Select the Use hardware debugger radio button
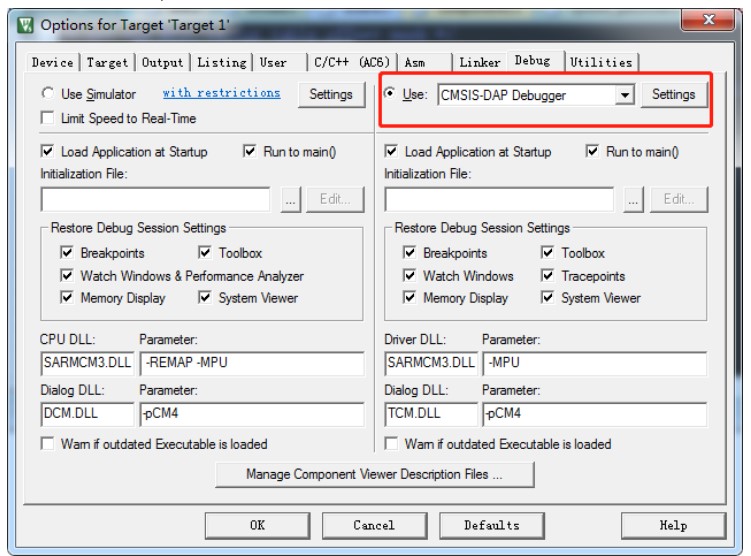 coord(390,93)
